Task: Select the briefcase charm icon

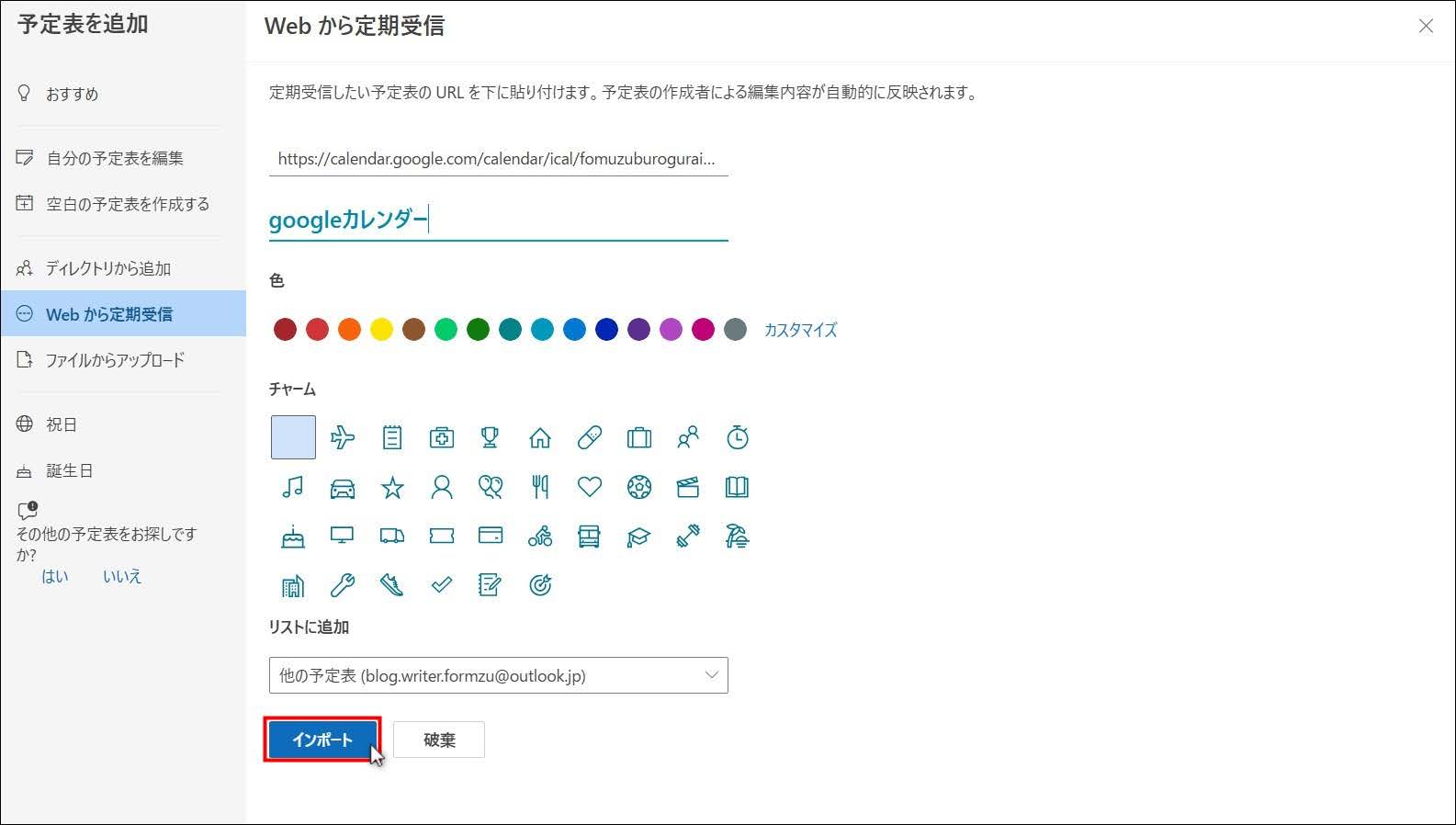Action: click(639, 437)
